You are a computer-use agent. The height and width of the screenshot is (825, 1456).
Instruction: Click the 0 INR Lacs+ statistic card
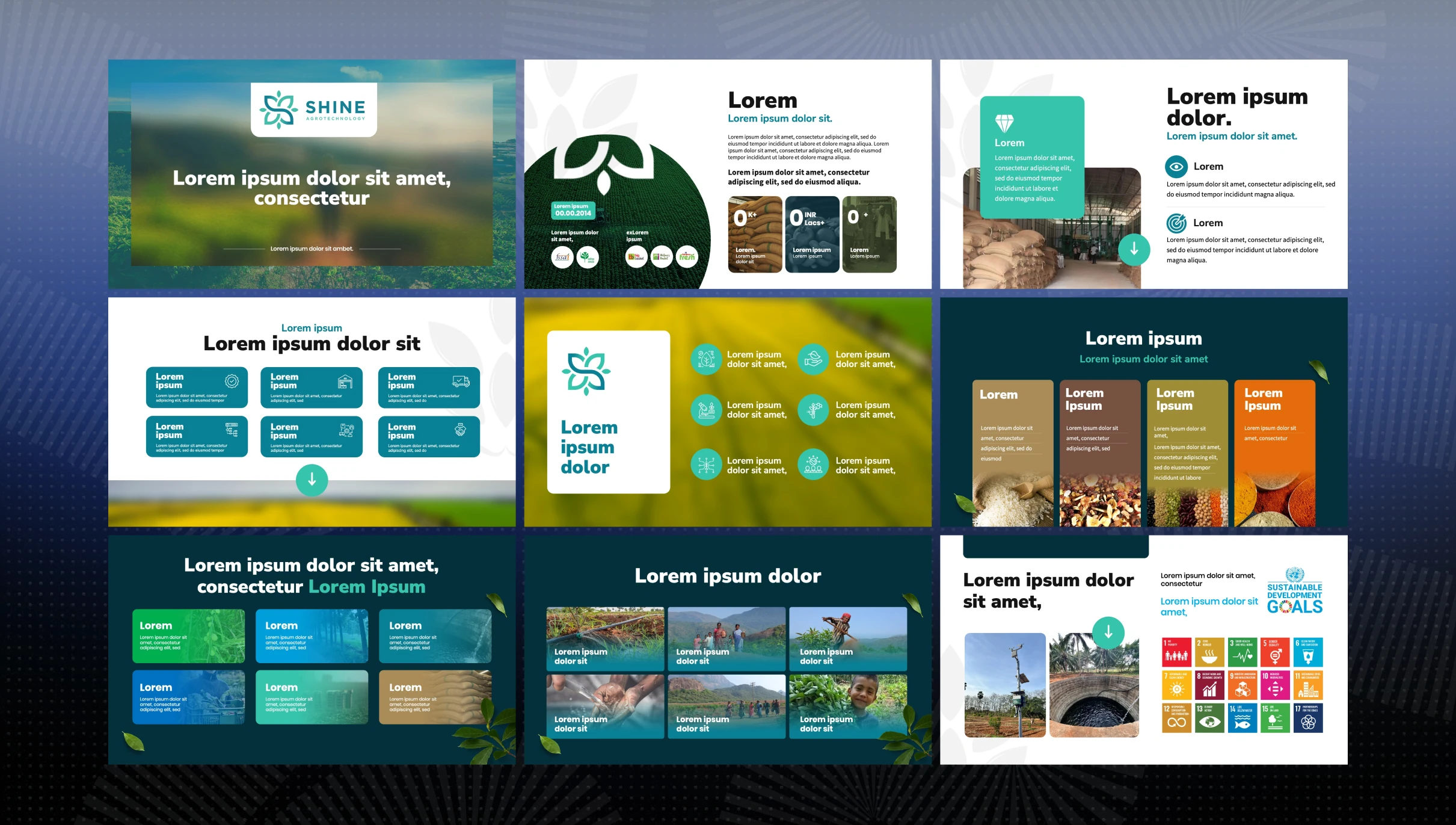812,234
